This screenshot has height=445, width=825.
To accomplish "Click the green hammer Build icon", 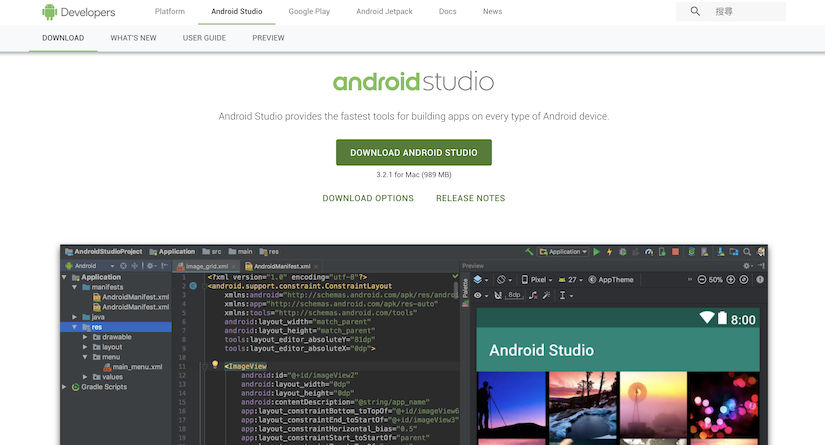I will coord(529,251).
